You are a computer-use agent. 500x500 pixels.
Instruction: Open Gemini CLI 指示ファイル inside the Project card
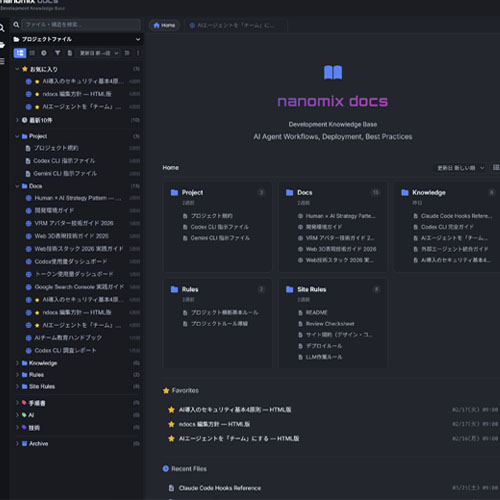click(220, 238)
